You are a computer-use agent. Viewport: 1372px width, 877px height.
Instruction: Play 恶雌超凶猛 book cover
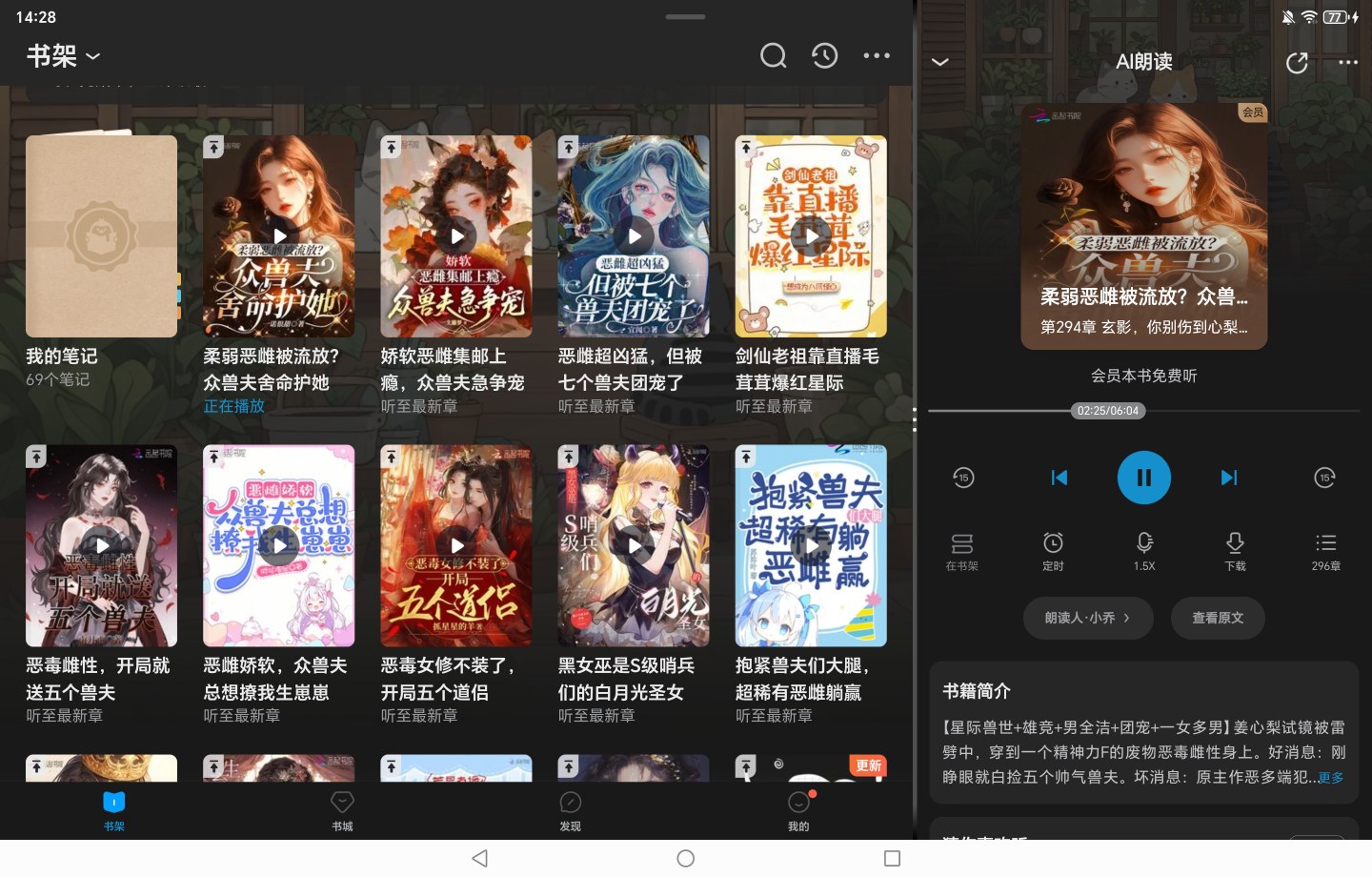pyautogui.click(x=634, y=236)
